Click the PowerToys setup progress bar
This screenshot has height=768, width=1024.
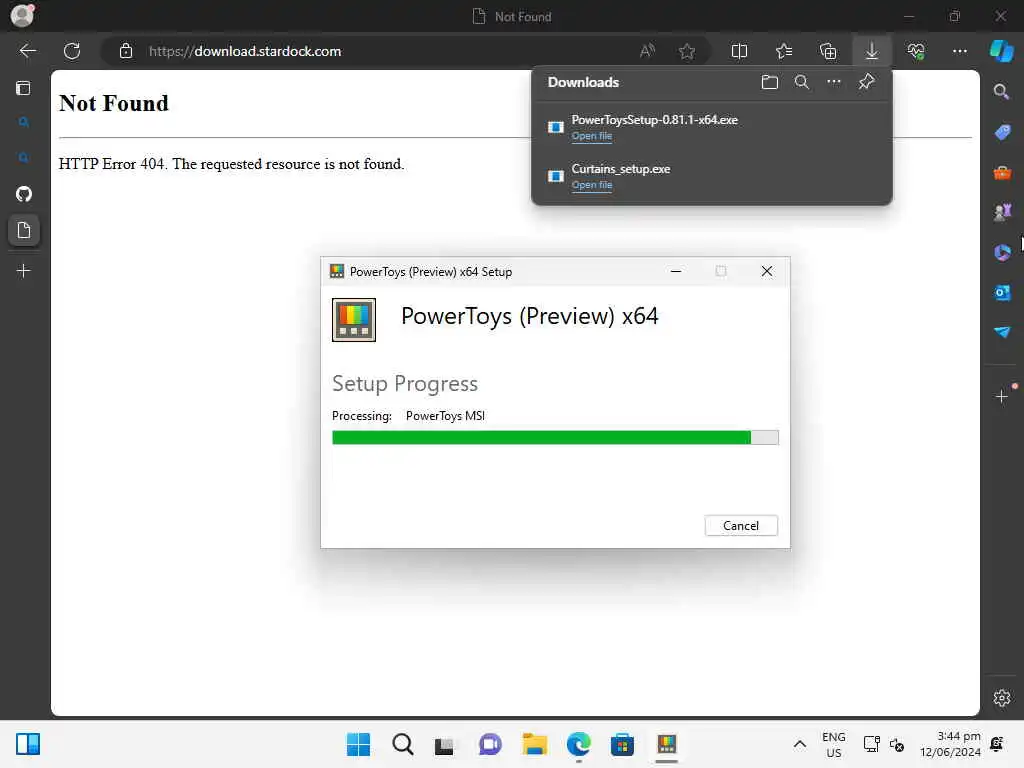pos(555,438)
